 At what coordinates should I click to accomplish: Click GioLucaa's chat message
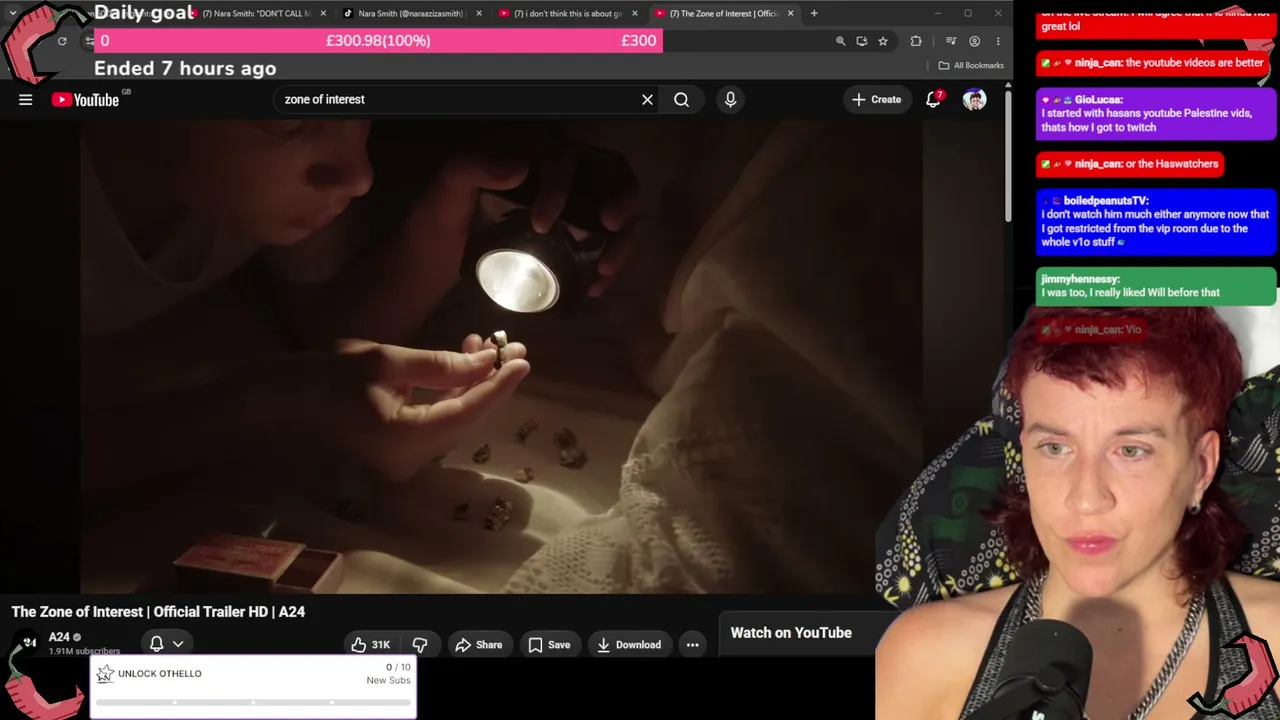tap(1156, 114)
